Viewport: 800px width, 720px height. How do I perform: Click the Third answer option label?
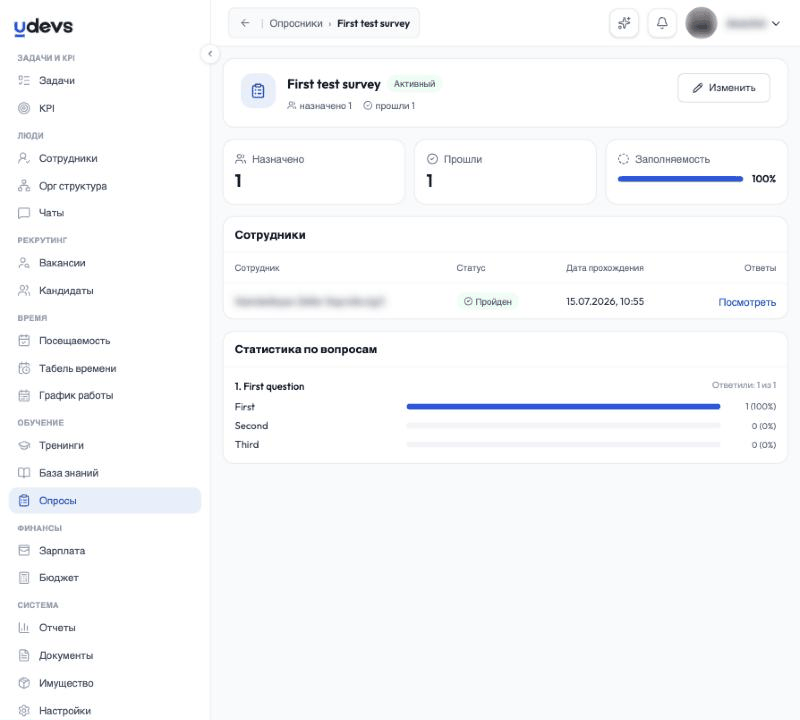coord(247,444)
